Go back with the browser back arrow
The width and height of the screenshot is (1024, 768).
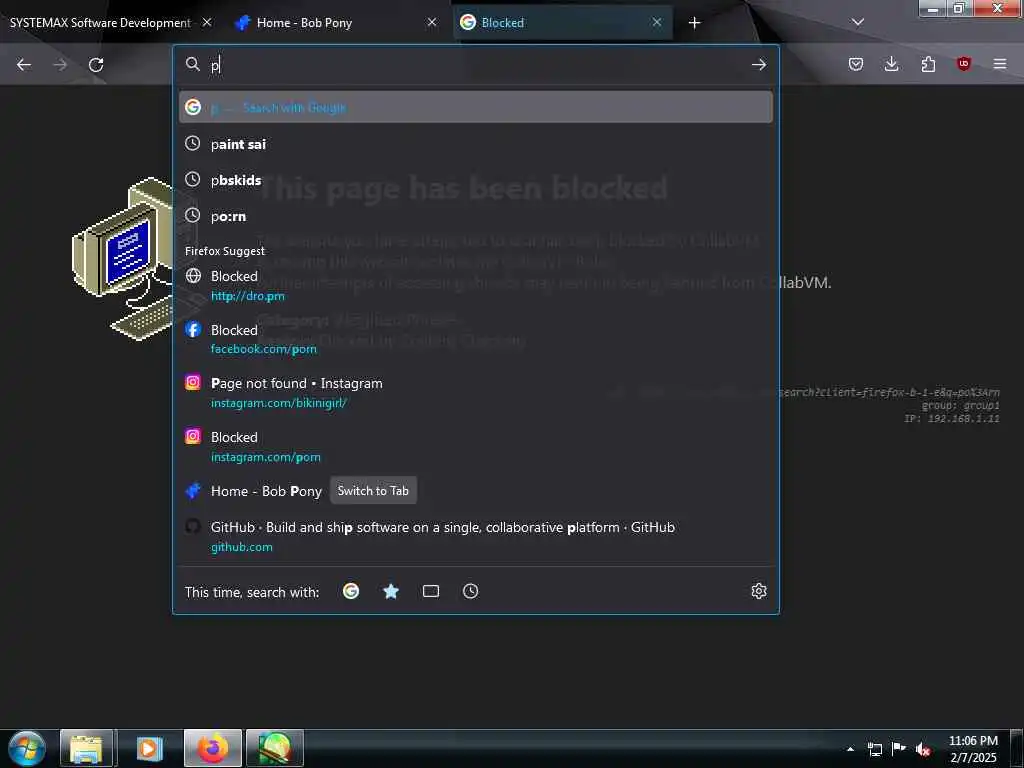[24, 65]
